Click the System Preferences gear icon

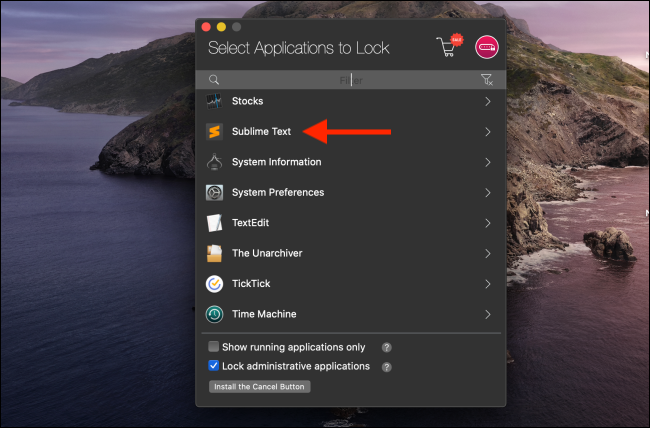point(214,192)
